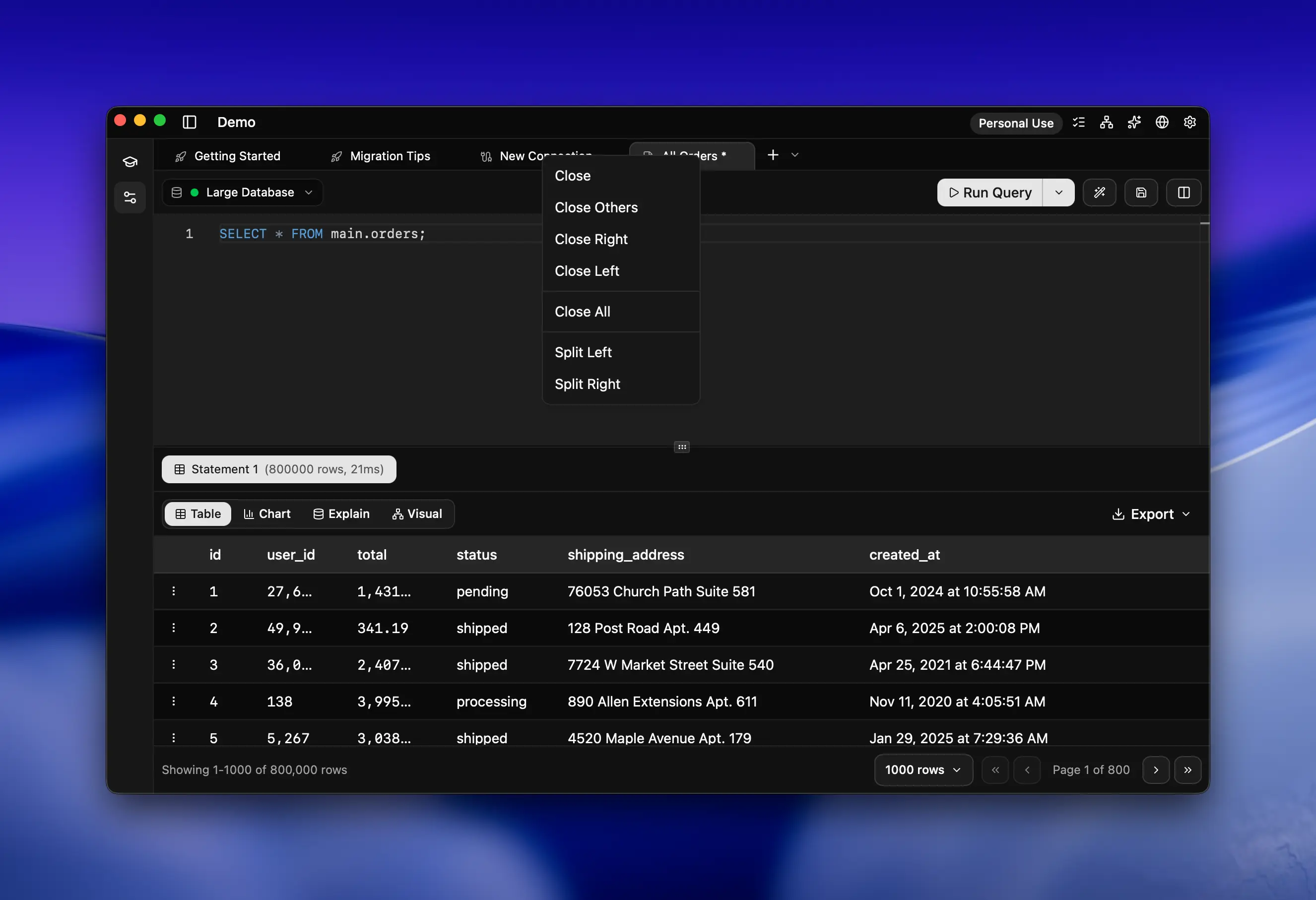Toggle the left sidebar visibility
The height and width of the screenshot is (900, 1316).
tap(190, 122)
